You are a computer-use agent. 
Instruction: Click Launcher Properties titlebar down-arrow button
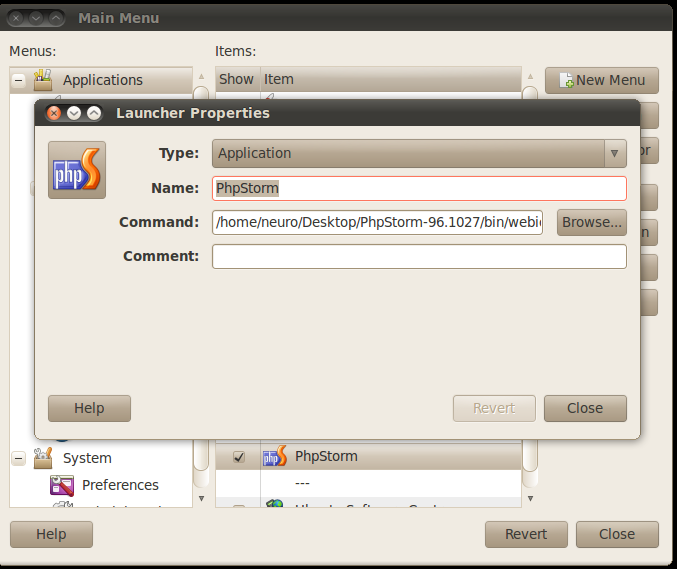pos(74,113)
